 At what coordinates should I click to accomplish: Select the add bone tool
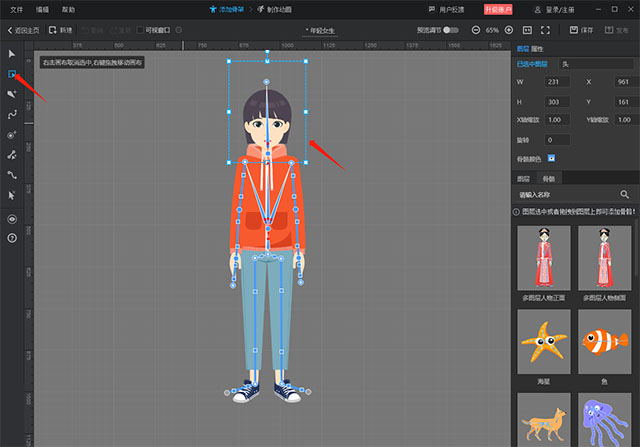pyautogui.click(x=12, y=94)
